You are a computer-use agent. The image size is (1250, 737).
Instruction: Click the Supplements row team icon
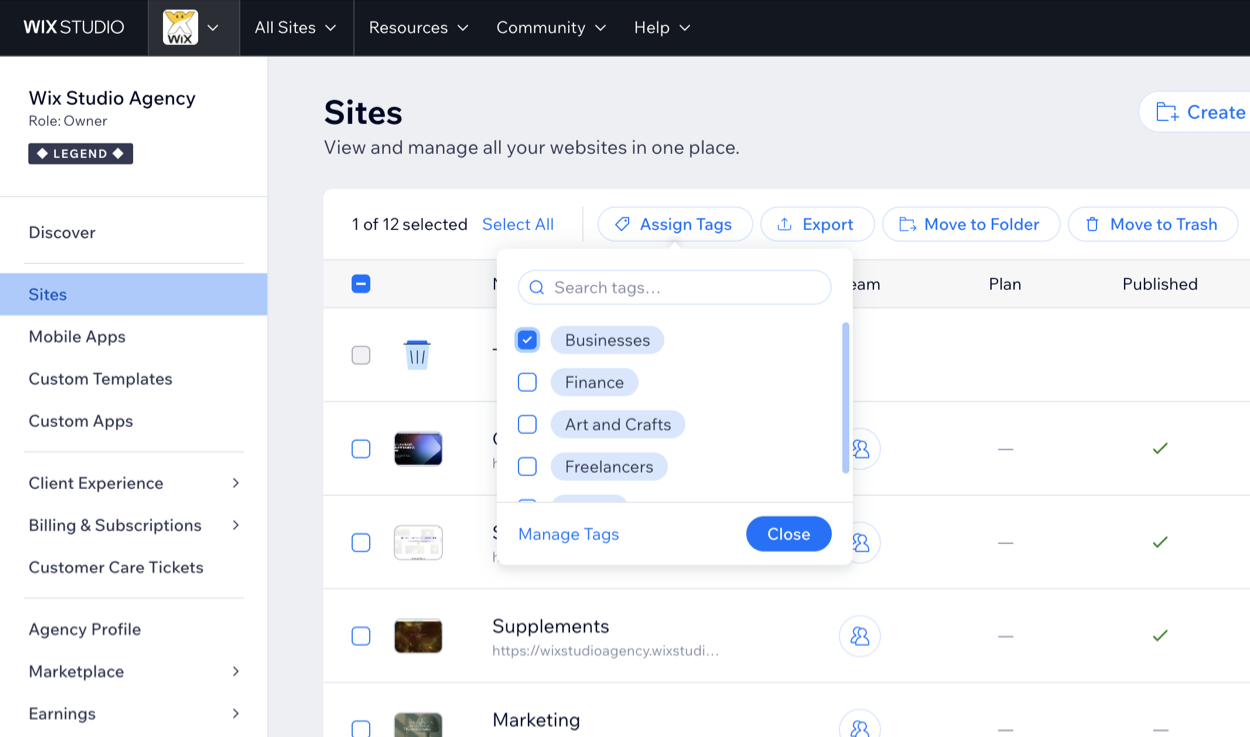pyautogui.click(x=860, y=636)
